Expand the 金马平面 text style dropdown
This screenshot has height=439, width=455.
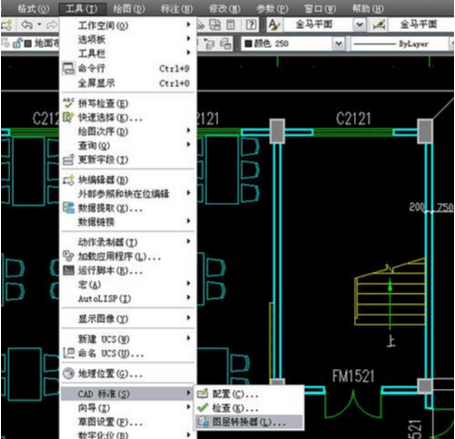click(359, 25)
